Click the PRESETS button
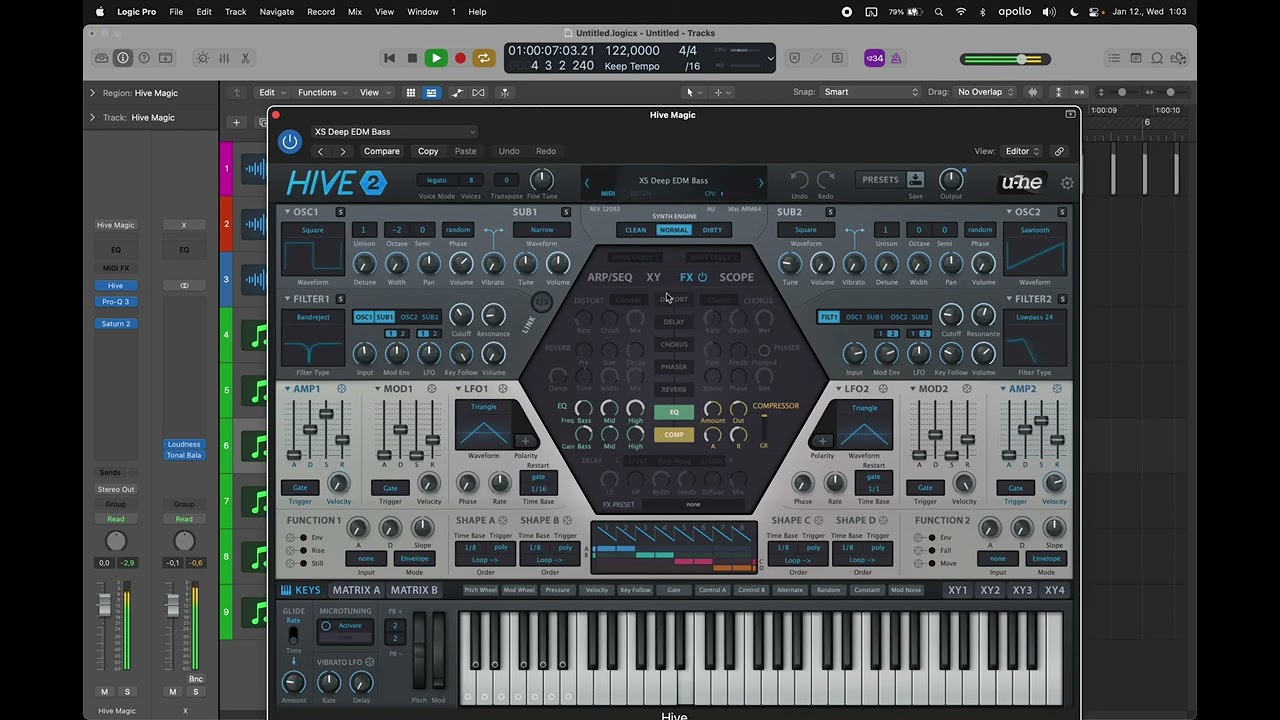The height and width of the screenshot is (720, 1280). [880, 180]
